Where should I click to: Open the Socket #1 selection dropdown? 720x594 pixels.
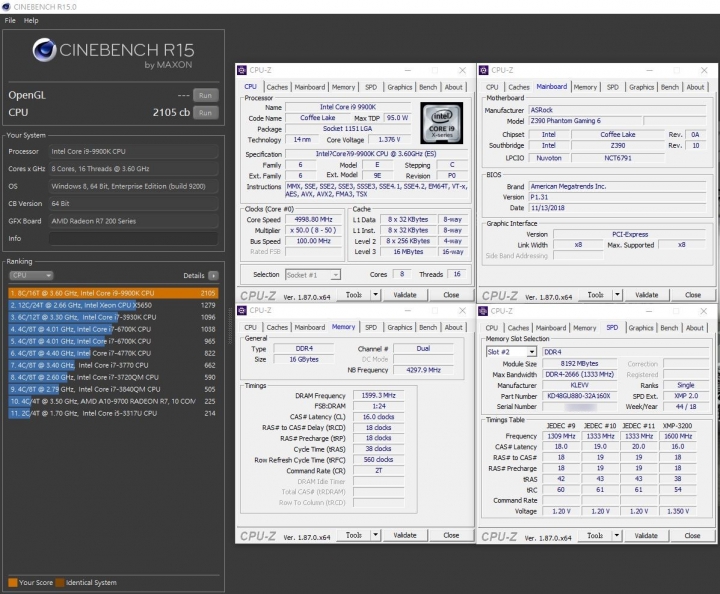(313, 275)
